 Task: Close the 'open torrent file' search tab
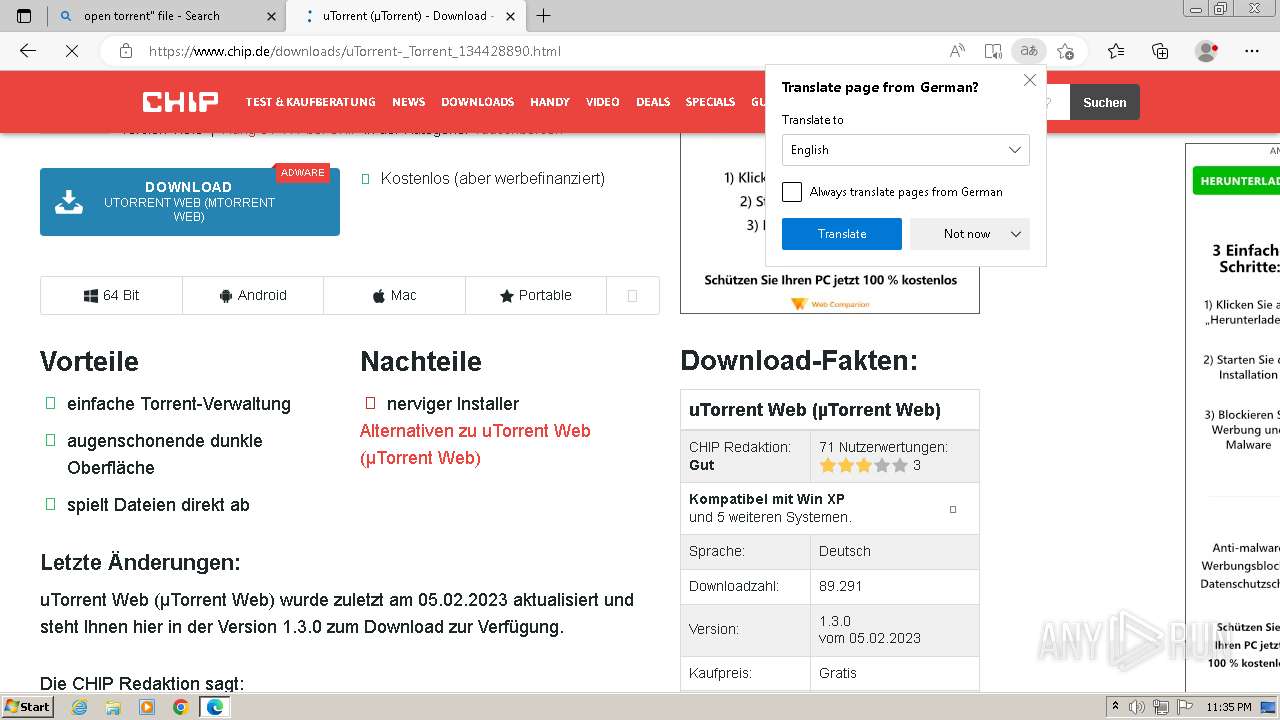(x=271, y=16)
